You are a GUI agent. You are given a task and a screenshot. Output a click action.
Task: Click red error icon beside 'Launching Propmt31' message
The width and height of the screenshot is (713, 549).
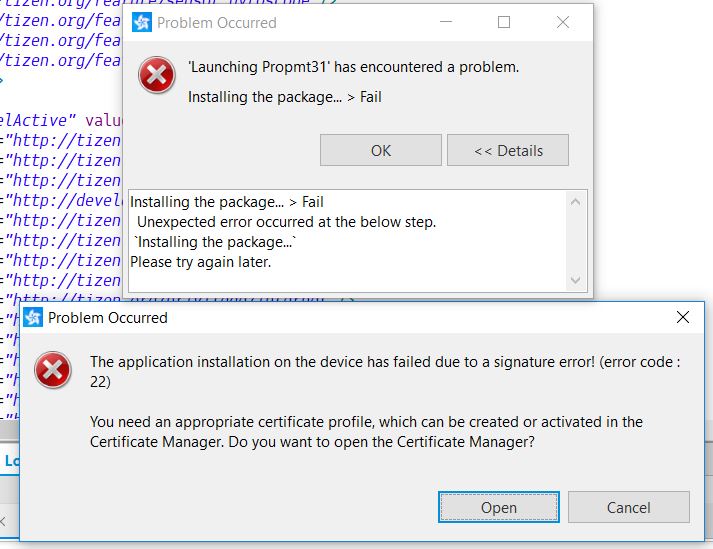coord(156,76)
